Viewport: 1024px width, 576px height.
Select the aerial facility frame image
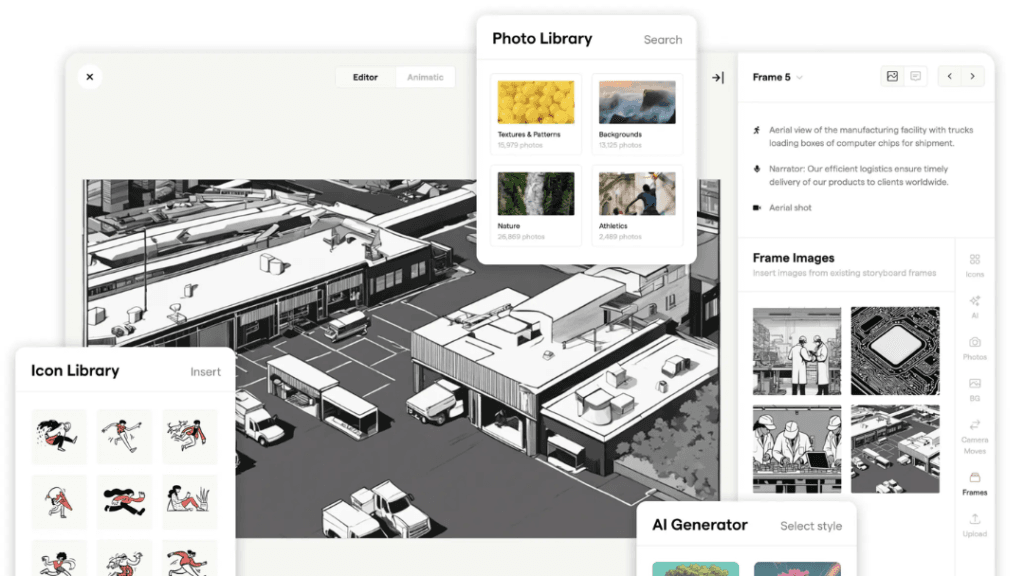[x=895, y=449]
